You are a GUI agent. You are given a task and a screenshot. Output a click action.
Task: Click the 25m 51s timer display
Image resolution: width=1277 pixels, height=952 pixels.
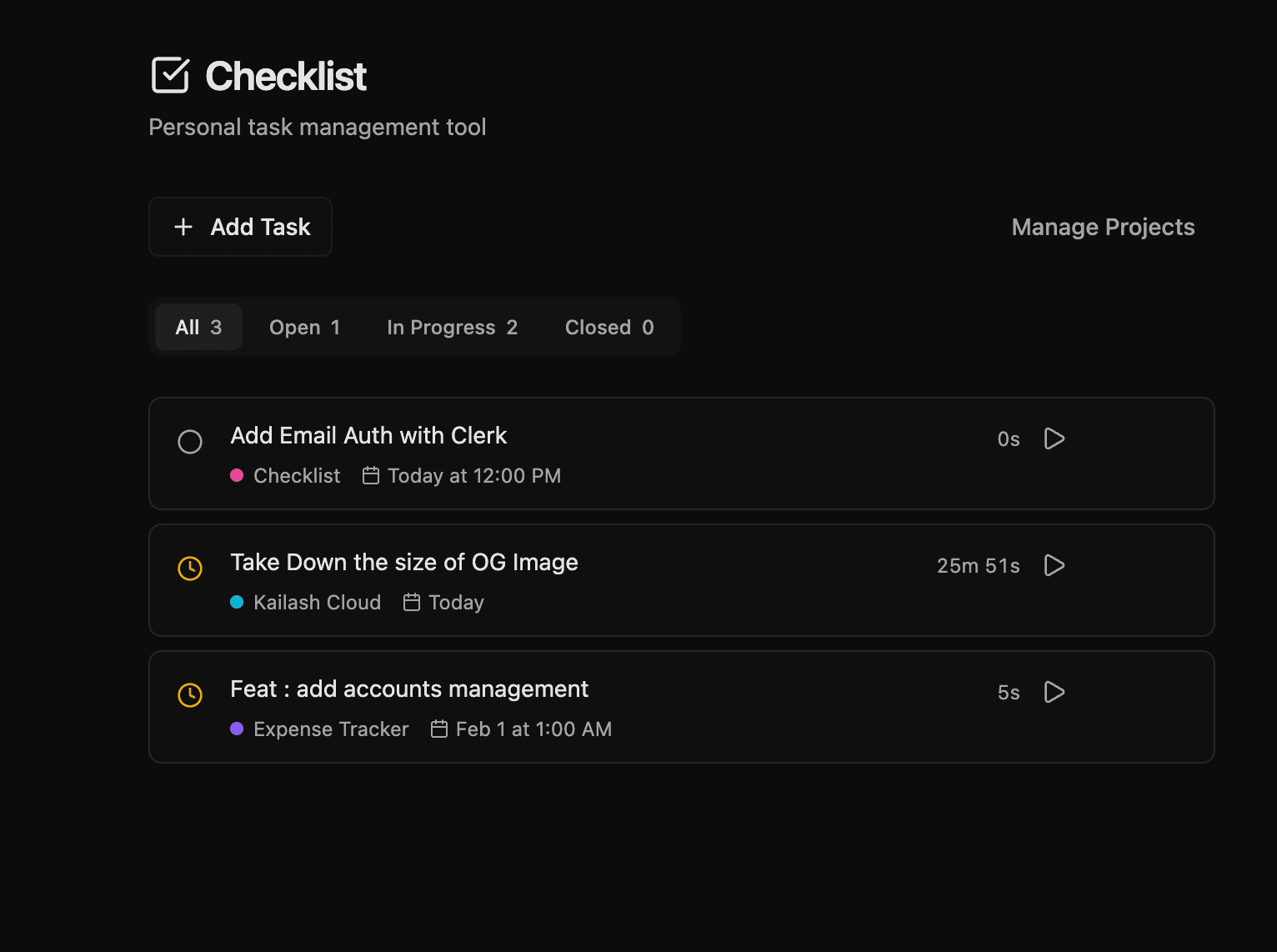click(x=978, y=565)
